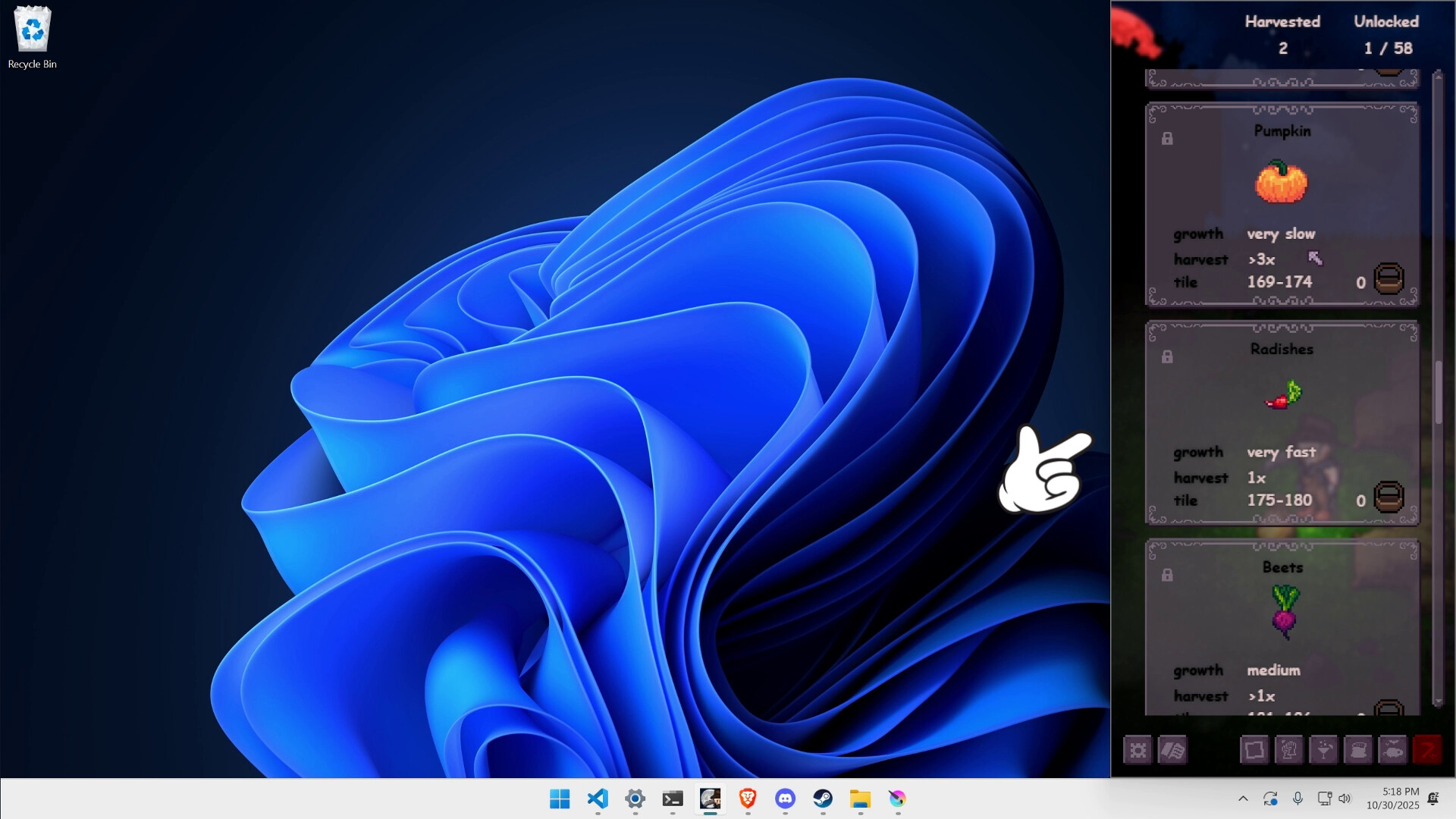Open the settings gear in the farm toolbar
1456x819 pixels.
click(x=1138, y=750)
